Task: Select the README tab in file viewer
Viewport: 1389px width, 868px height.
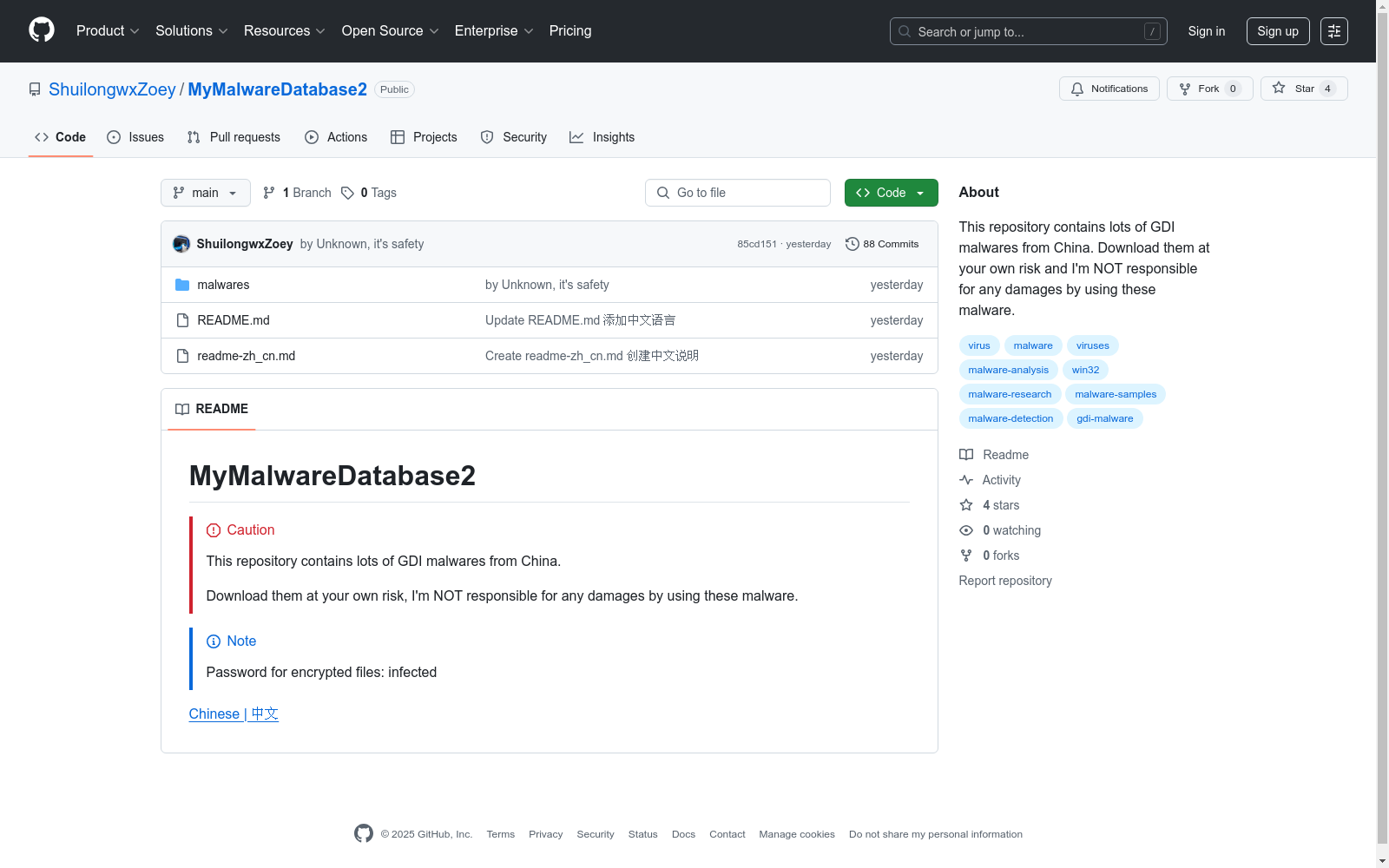Action: [212, 409]
